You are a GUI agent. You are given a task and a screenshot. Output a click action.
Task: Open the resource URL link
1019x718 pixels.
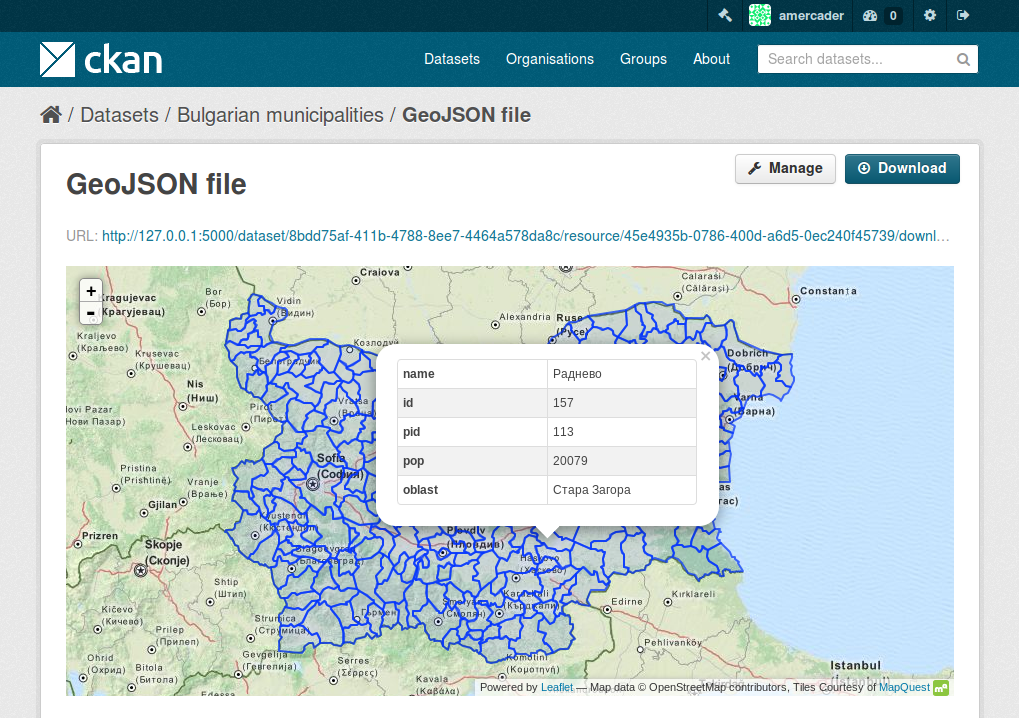click(x=525, y=236)
